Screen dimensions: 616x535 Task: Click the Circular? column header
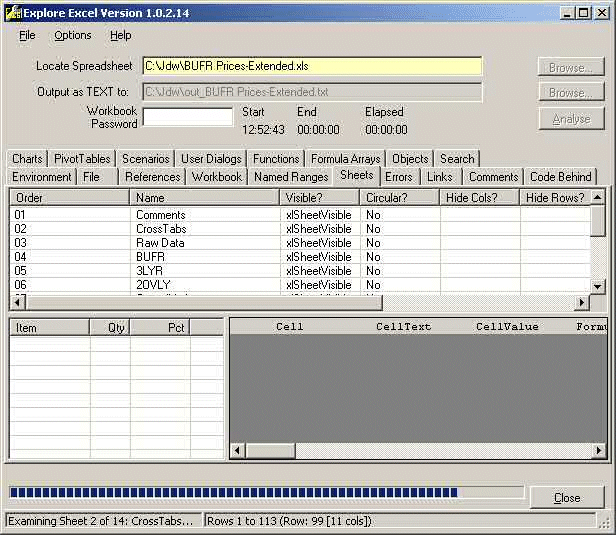(400, 198)
